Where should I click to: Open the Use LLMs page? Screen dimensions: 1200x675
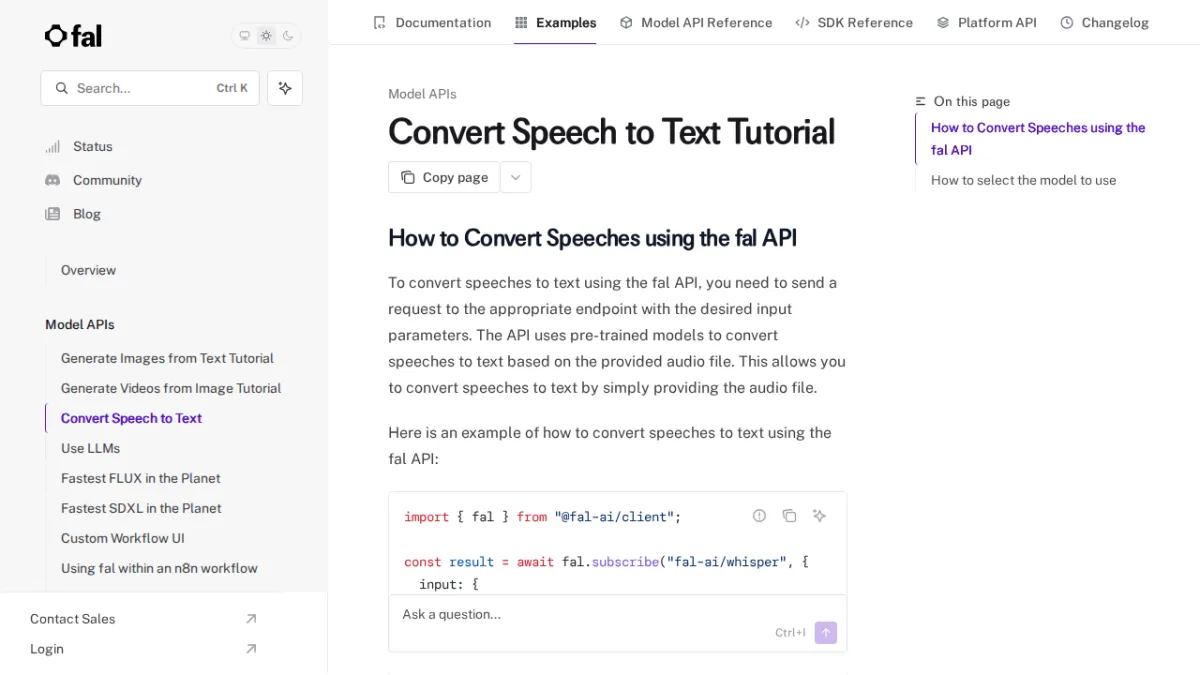[x=90, y=448]
